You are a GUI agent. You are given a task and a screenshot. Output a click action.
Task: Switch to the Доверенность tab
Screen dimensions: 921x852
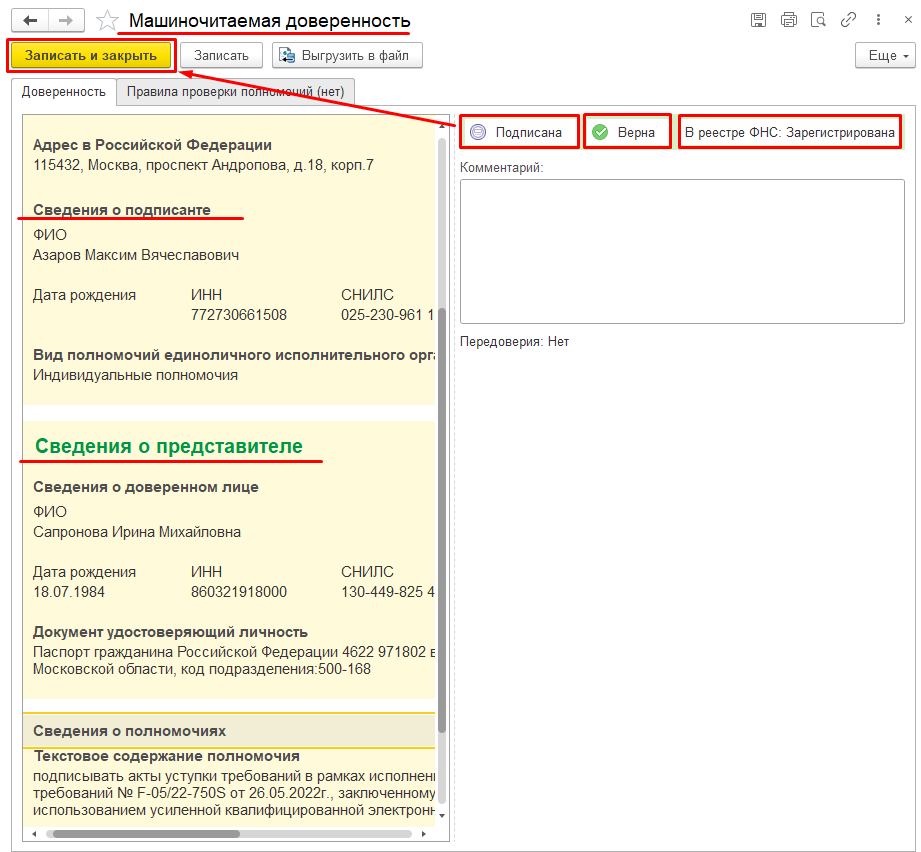pyautogui.click(x=63, y=92)
